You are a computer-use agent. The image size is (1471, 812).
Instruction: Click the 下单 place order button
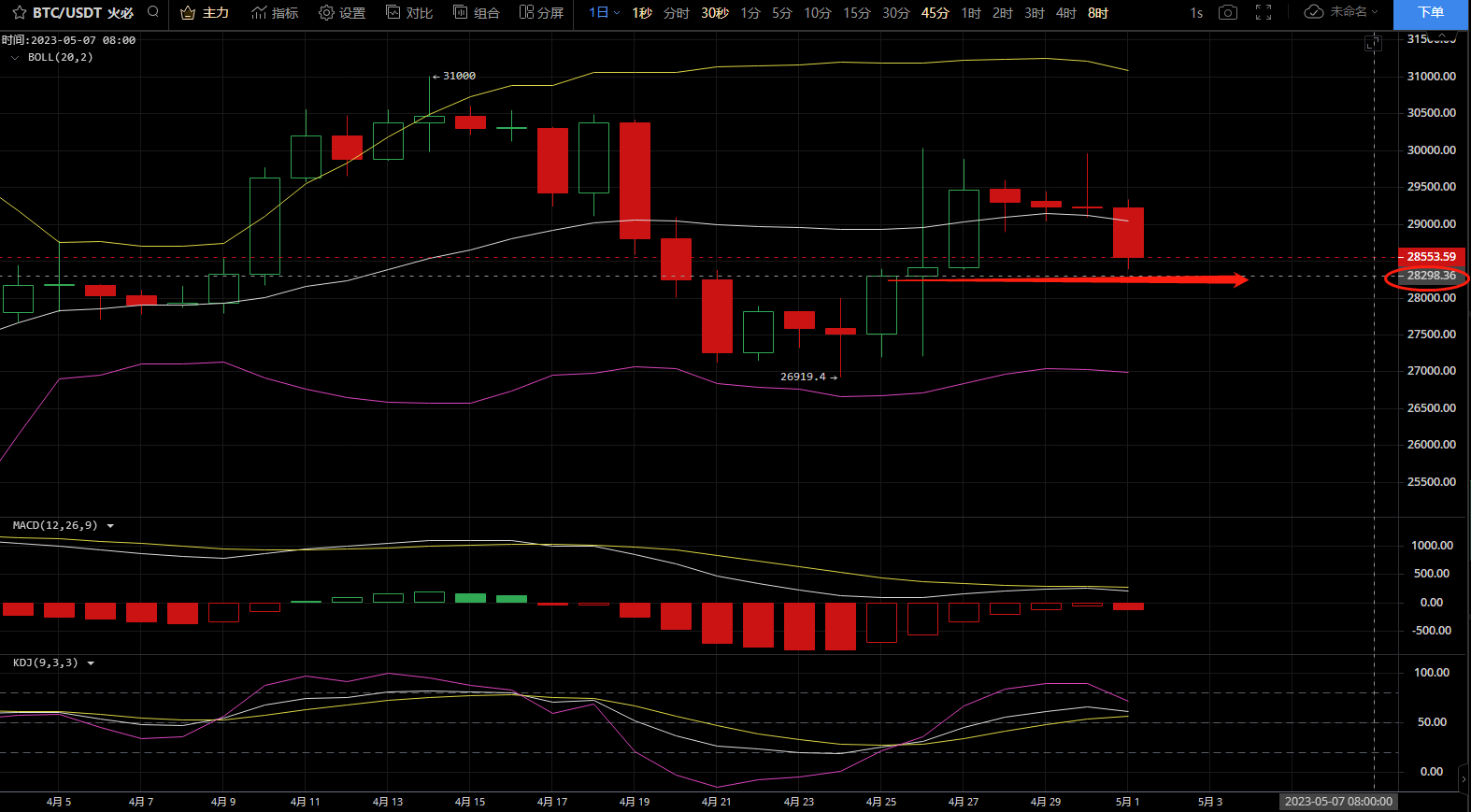point(1431,13)
